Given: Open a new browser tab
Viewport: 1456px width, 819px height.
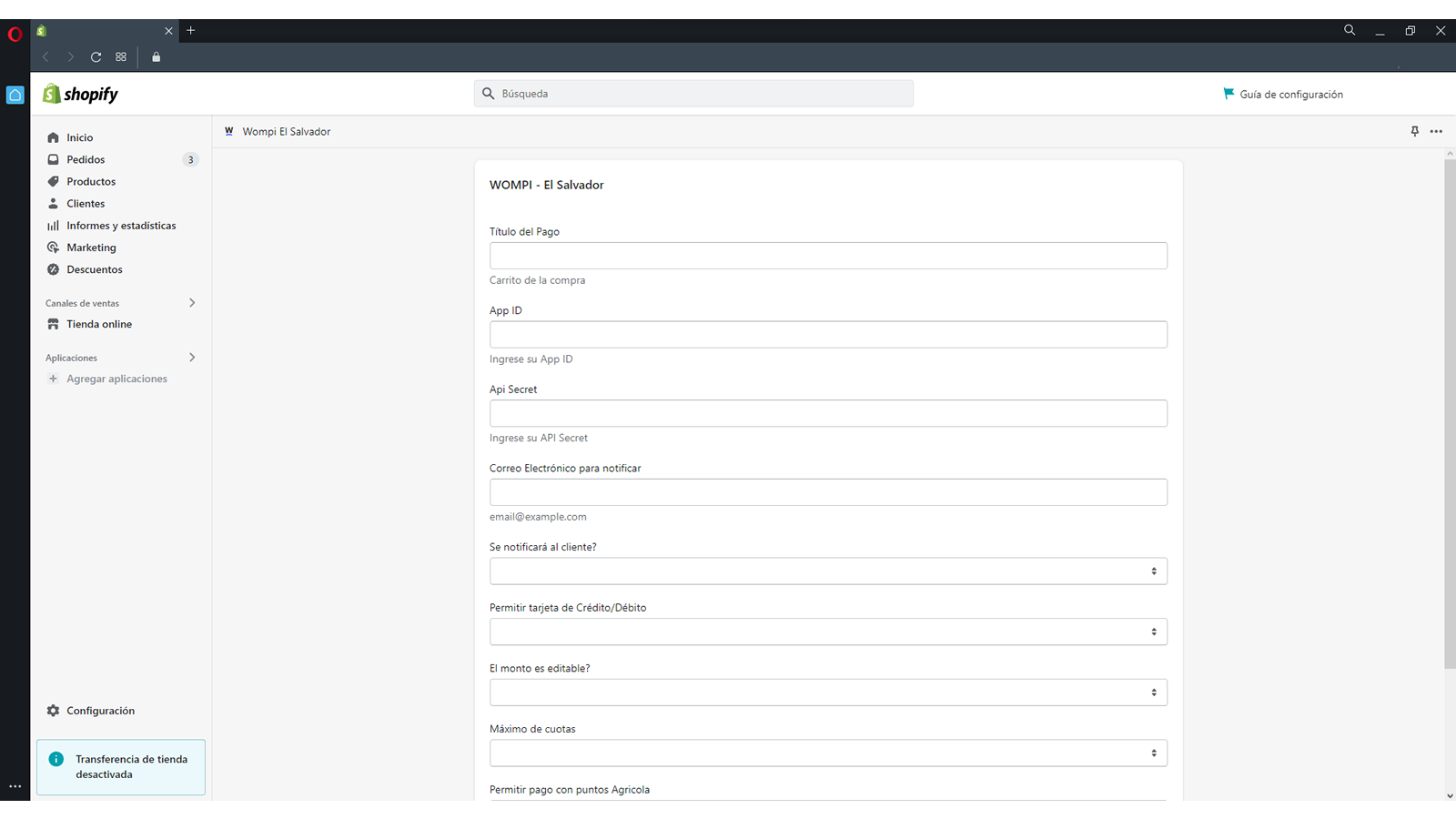Looking at the screenshot, I should [x=190, y=30].
